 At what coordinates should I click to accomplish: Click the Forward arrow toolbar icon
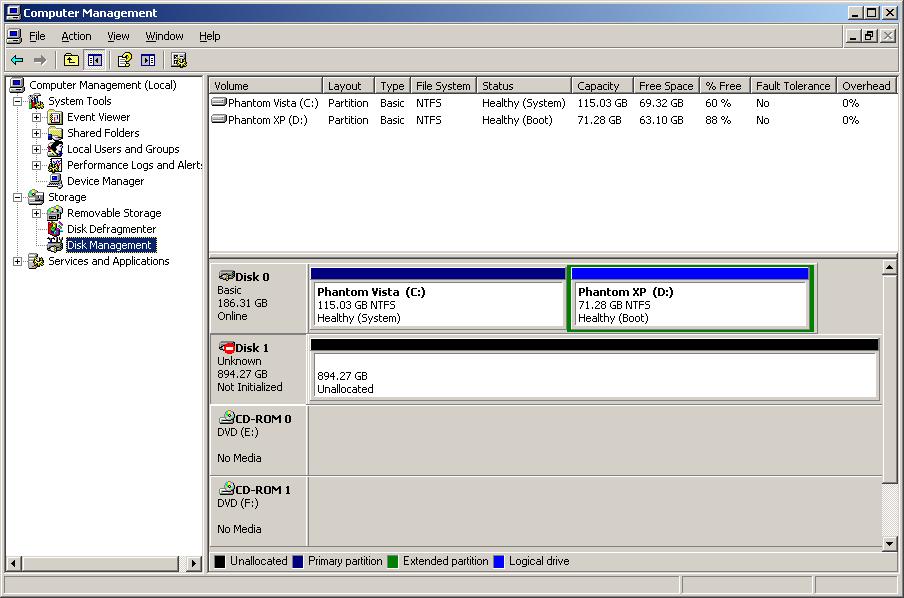pyautogui.click(x=40, y=60)
